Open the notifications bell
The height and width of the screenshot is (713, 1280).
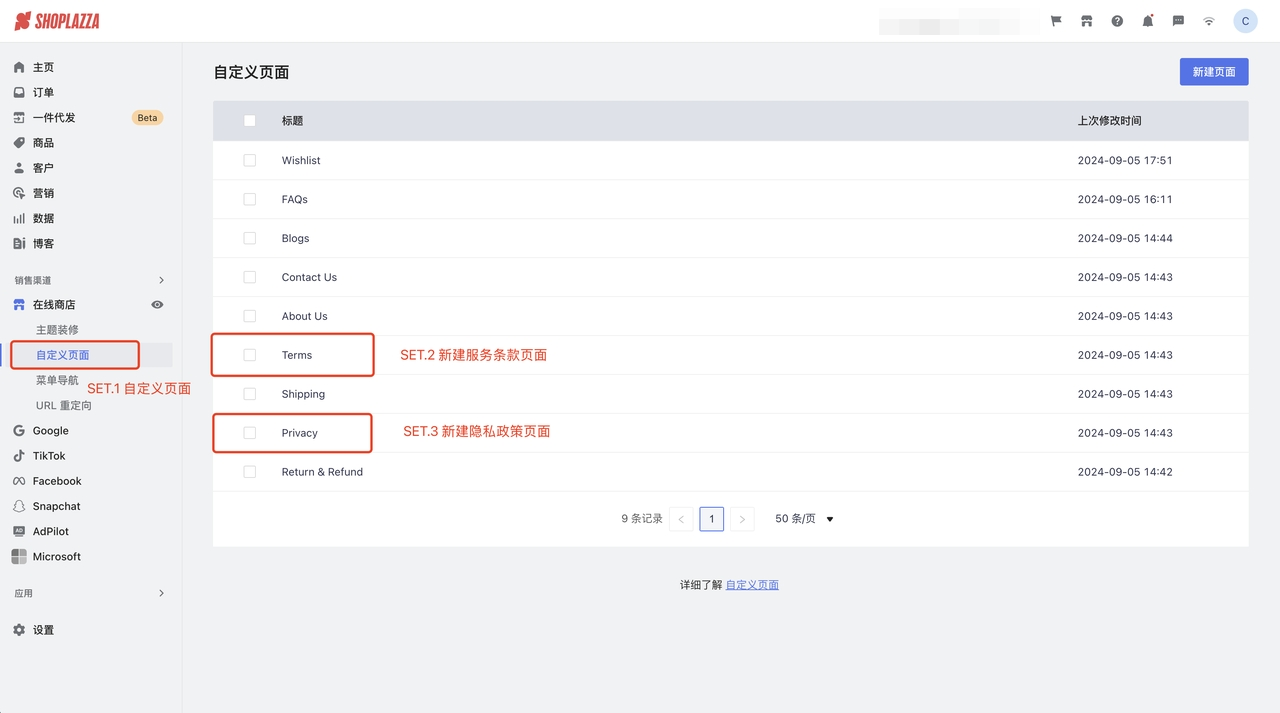[x=1148, y=21]
